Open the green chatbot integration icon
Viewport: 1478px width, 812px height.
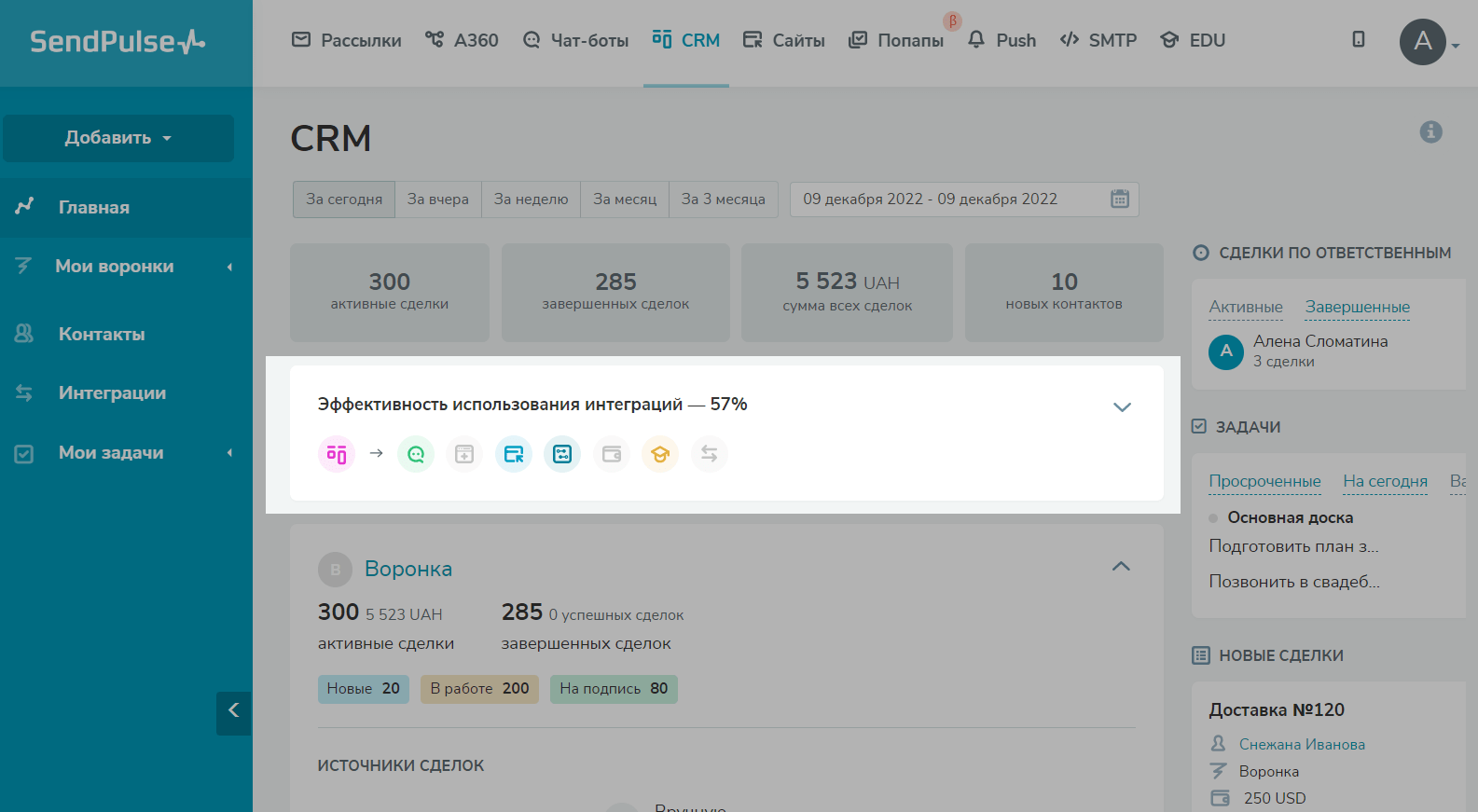tap(416, 454)
